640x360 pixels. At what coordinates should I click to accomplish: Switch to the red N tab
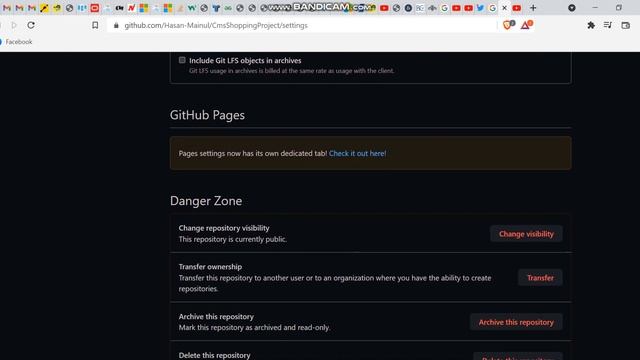pos(131,8)
